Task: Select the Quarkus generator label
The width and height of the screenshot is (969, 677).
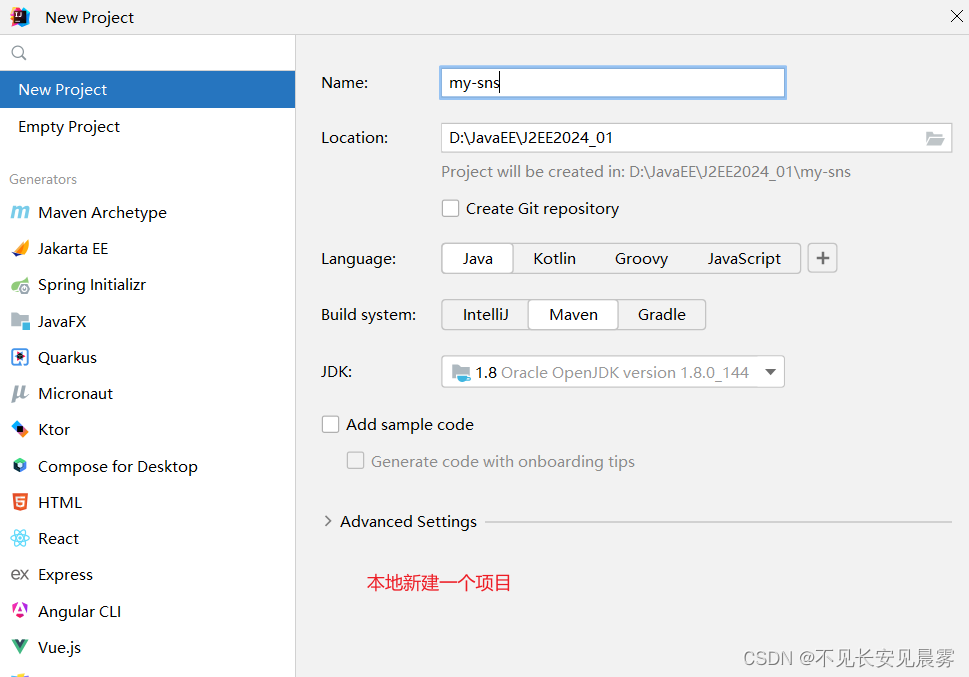Action: (x=67, y=357)
